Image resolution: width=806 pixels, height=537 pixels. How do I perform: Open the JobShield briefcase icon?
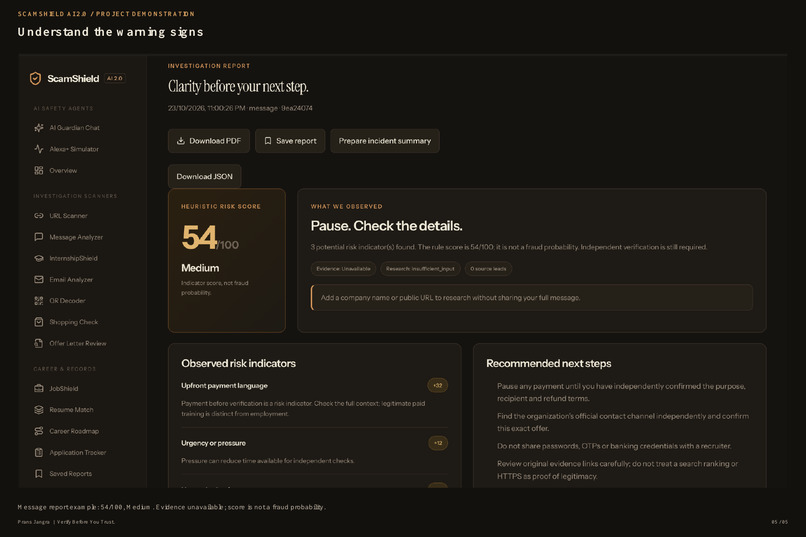(x=39, y=388)
